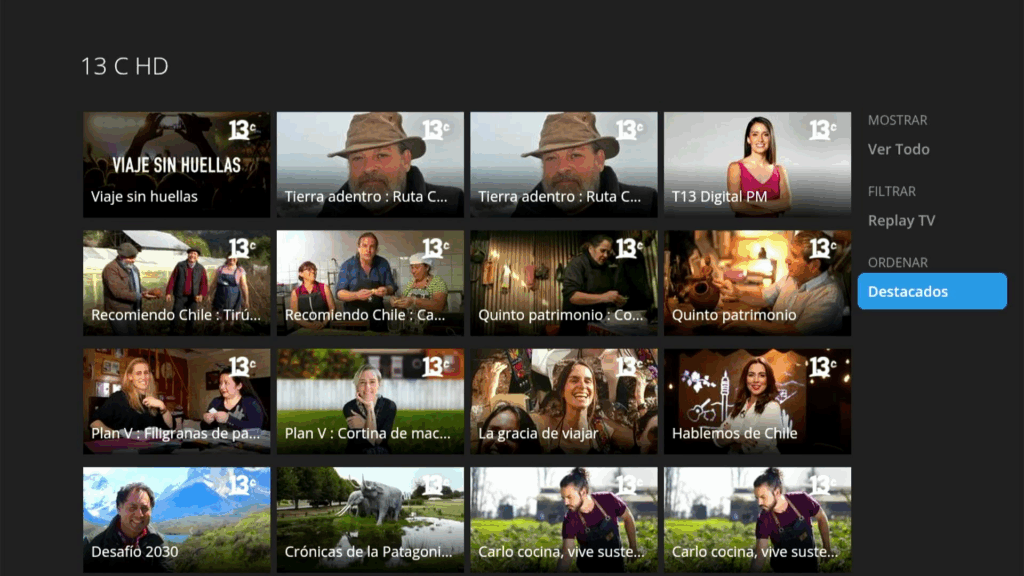Select Hablemos de Chile tile
This screenshot has height=576, width=1024.
click(x=758, y=401)
